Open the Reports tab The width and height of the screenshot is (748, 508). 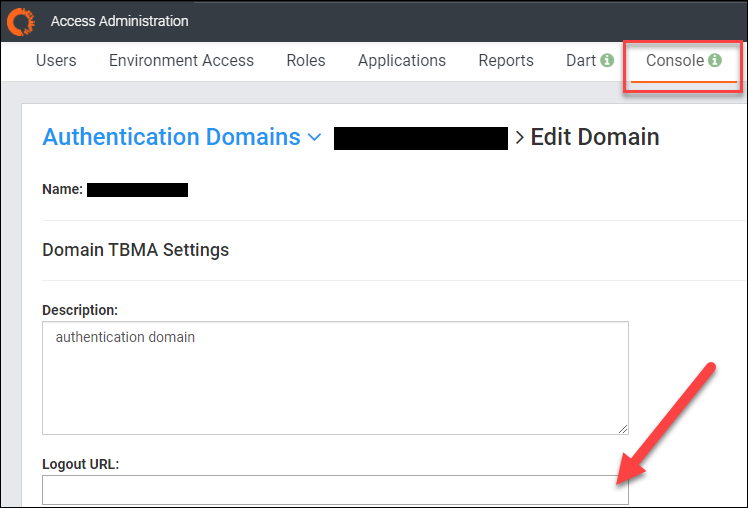tap(506, 61)
